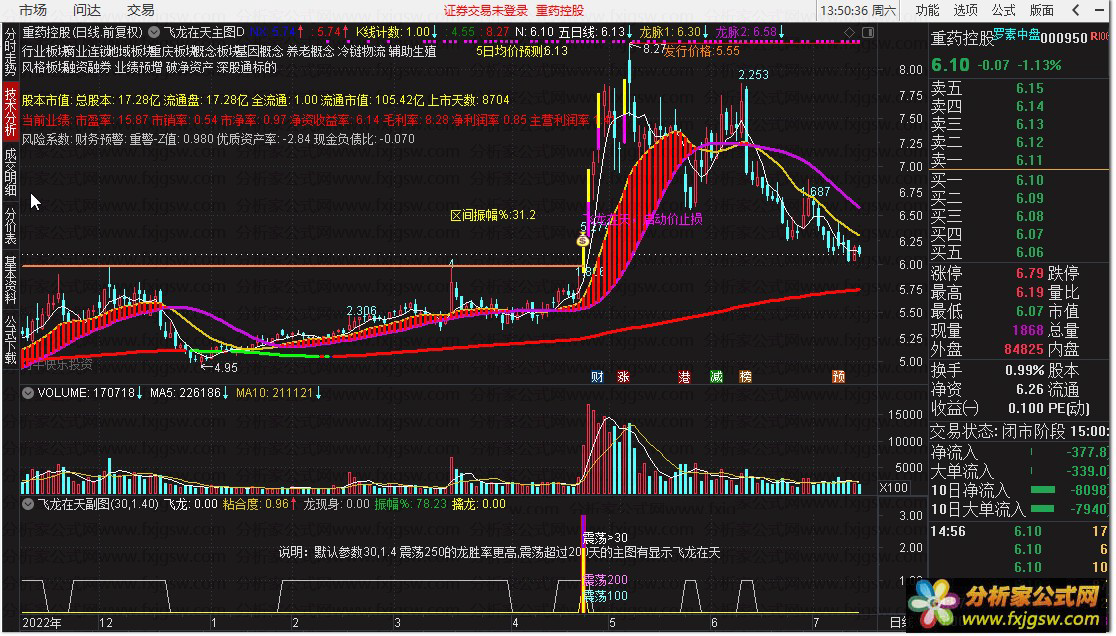The image size is (1116, 636).
Task: Click the 冷链物流 concept tag
Action: tap(361, 51)
